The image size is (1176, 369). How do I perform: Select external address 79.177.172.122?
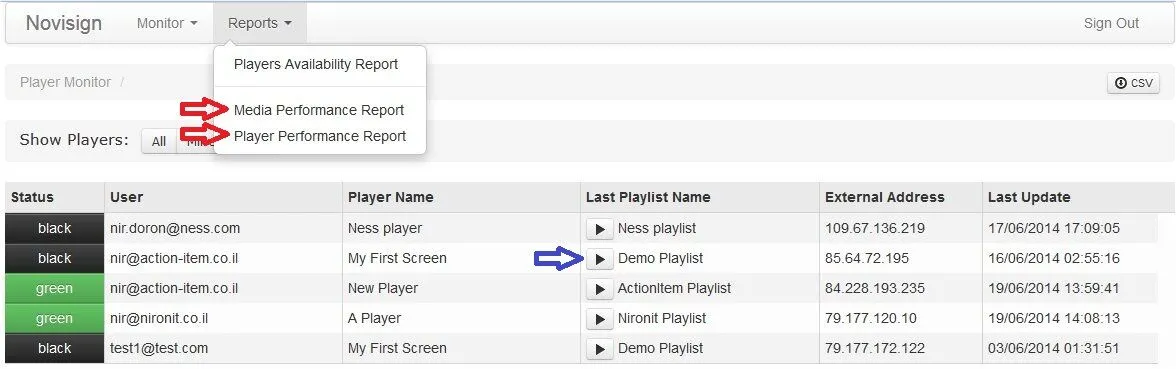[874, 349]
